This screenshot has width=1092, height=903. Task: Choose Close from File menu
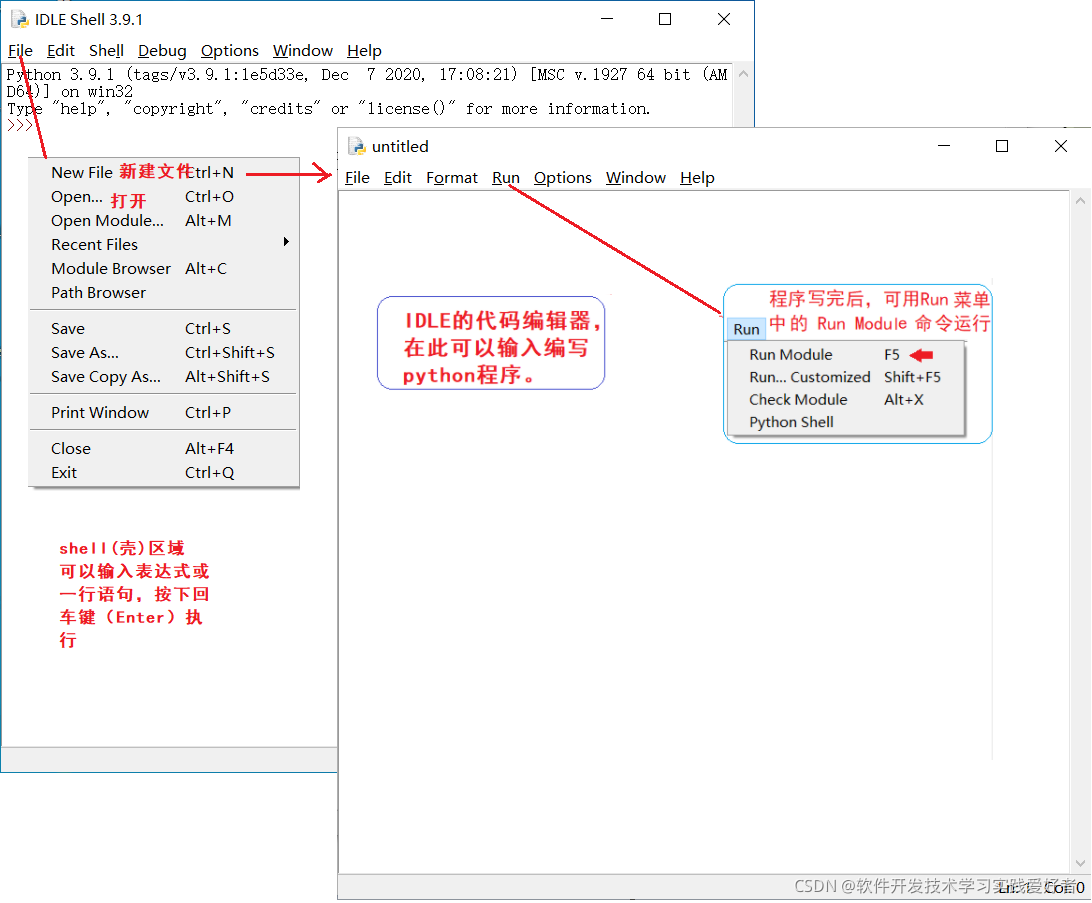tap(164, 449)
